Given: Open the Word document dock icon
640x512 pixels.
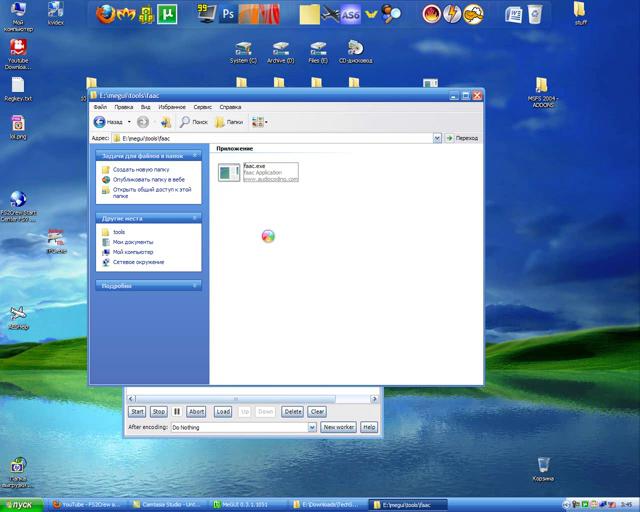Looking at the screenshot, I should pyautogui.click(x=513, y=15).
